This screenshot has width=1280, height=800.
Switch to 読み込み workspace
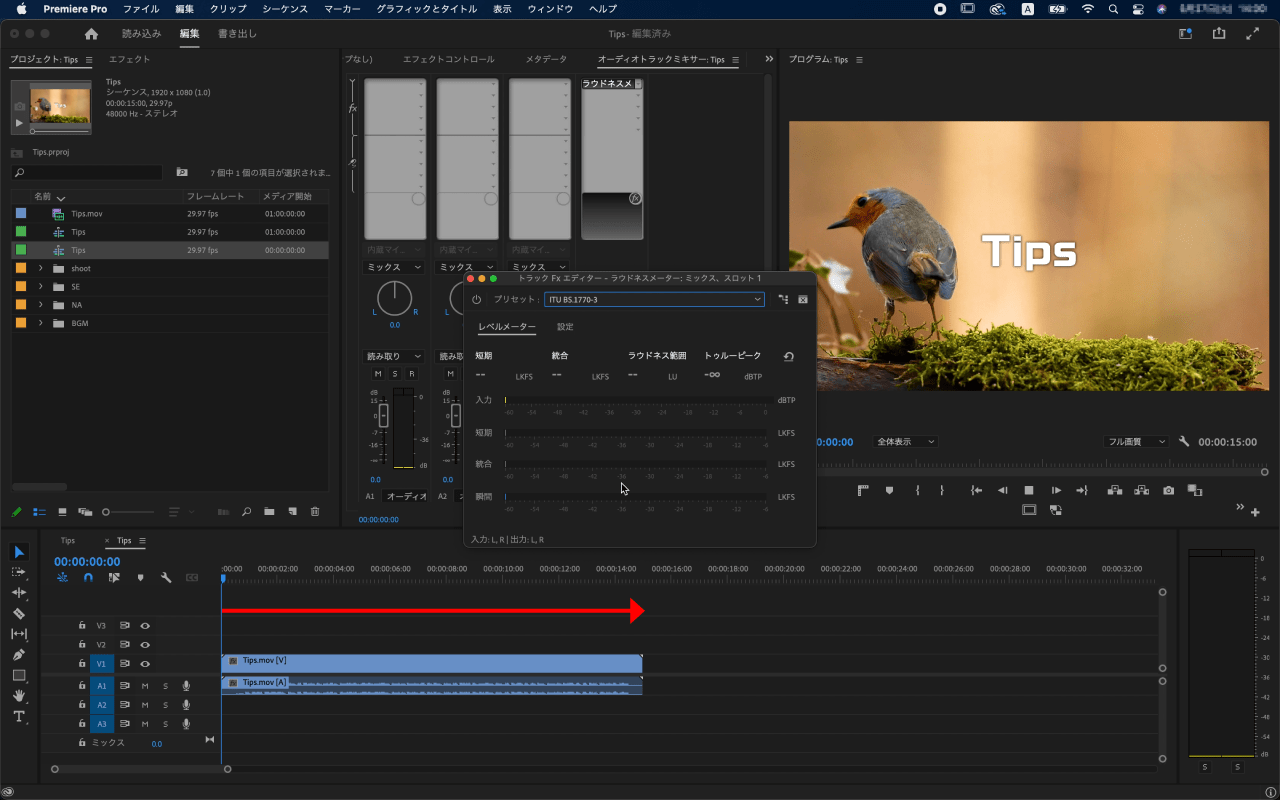point(142,34)
